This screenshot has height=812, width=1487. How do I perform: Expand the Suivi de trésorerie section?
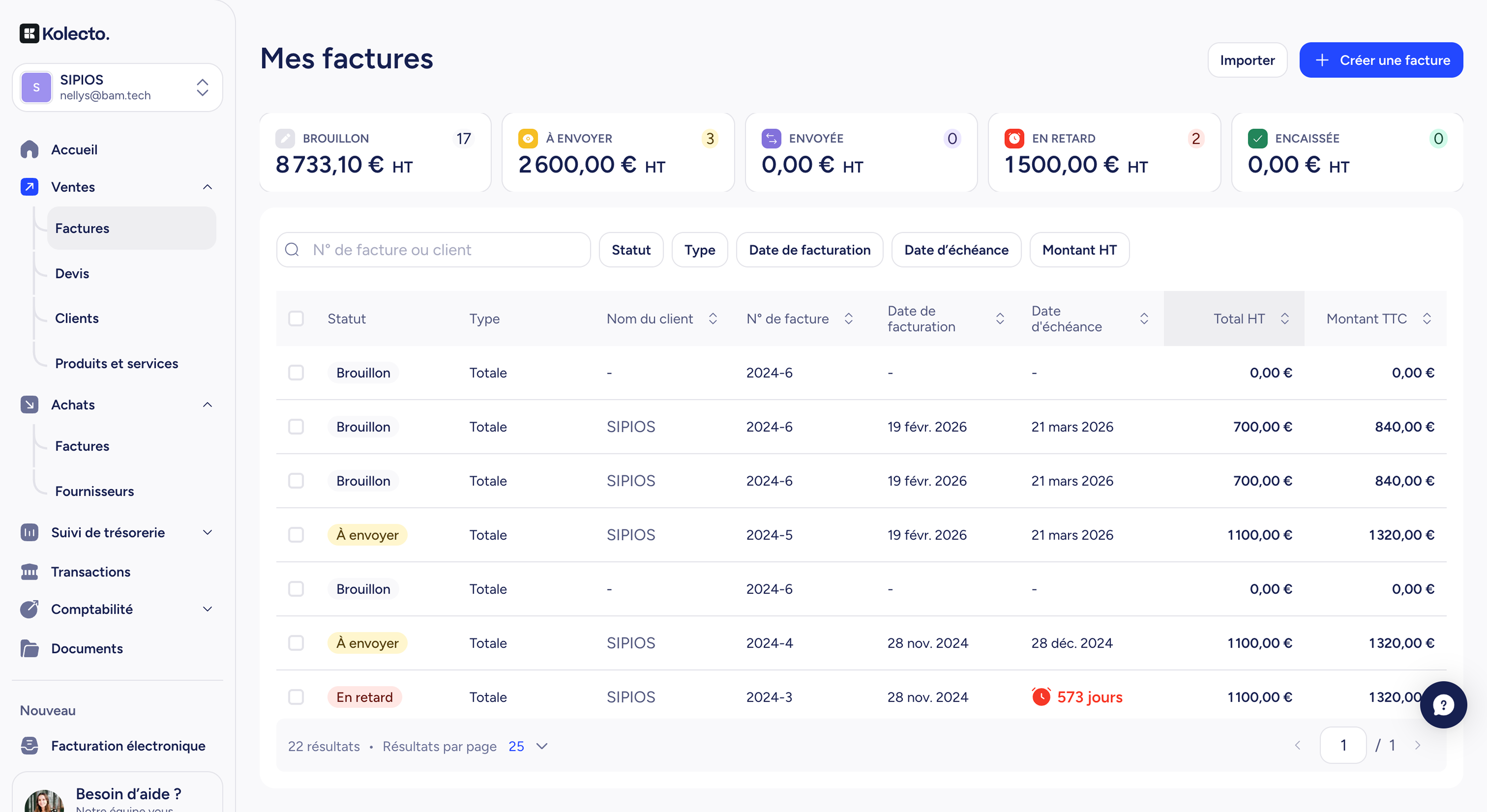click(x=208, y=532)
